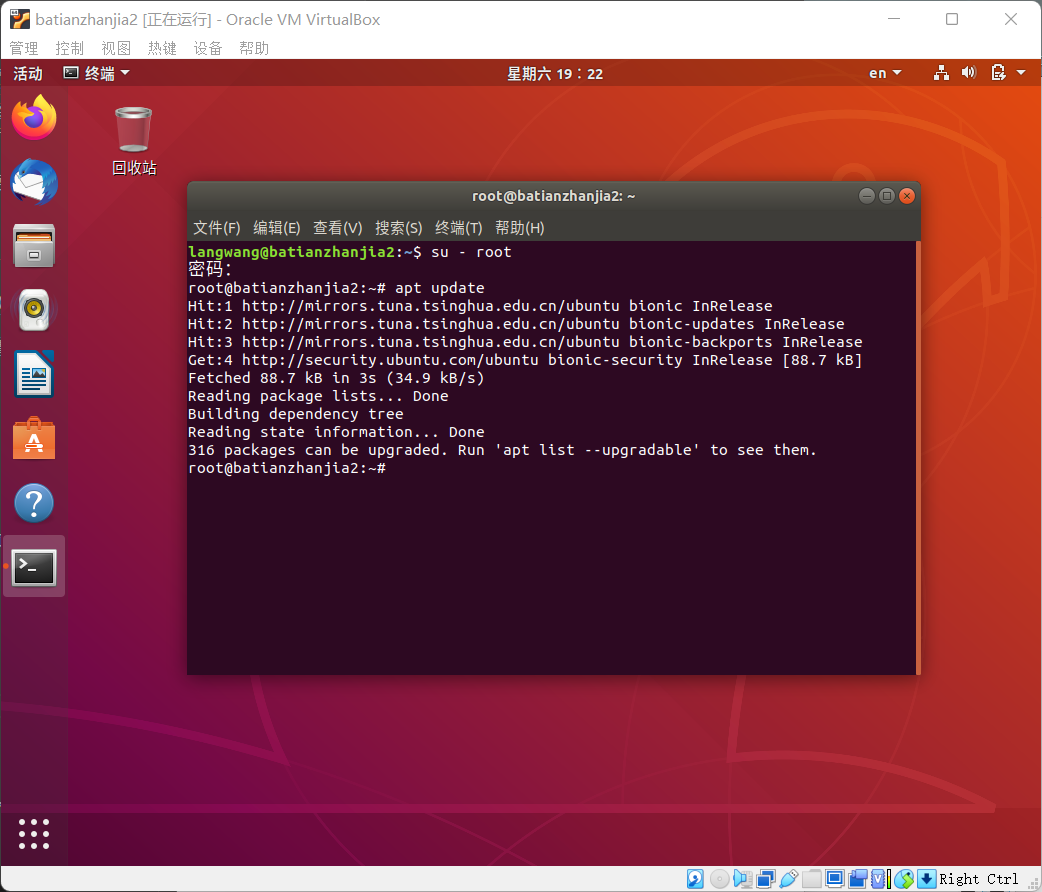Click the VirtualBox audio status icon
This screenshot has height=892, width=1042.
tap(743, 878)
